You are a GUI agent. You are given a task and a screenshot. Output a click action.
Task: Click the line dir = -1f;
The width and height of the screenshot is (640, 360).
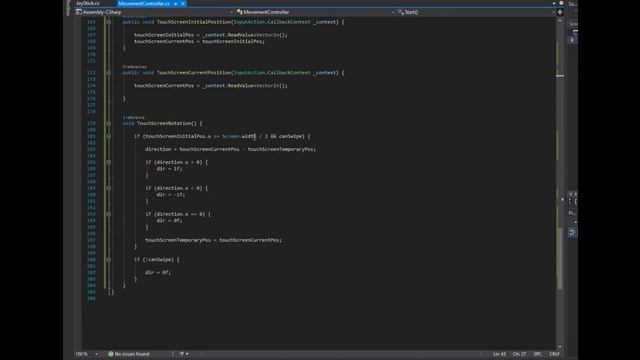171,195
